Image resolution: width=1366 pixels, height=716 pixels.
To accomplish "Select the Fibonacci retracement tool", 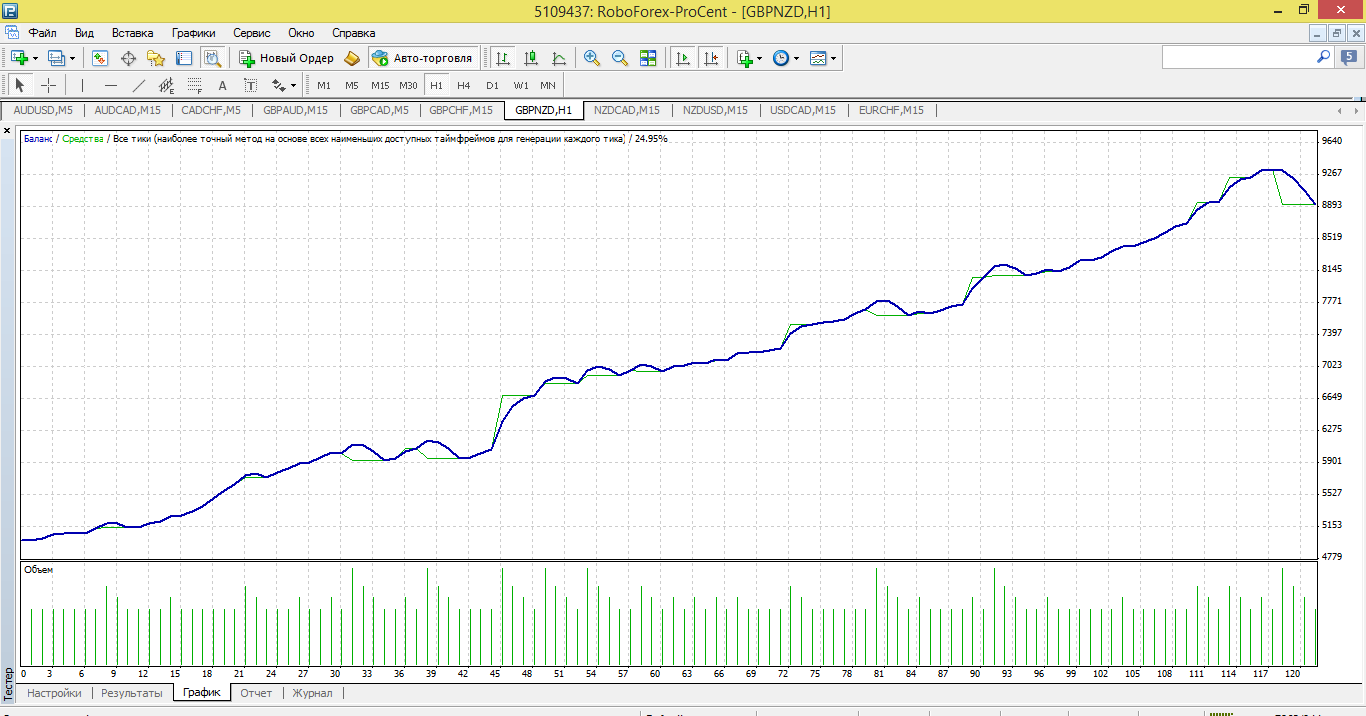I will click(x=194, y=85).
